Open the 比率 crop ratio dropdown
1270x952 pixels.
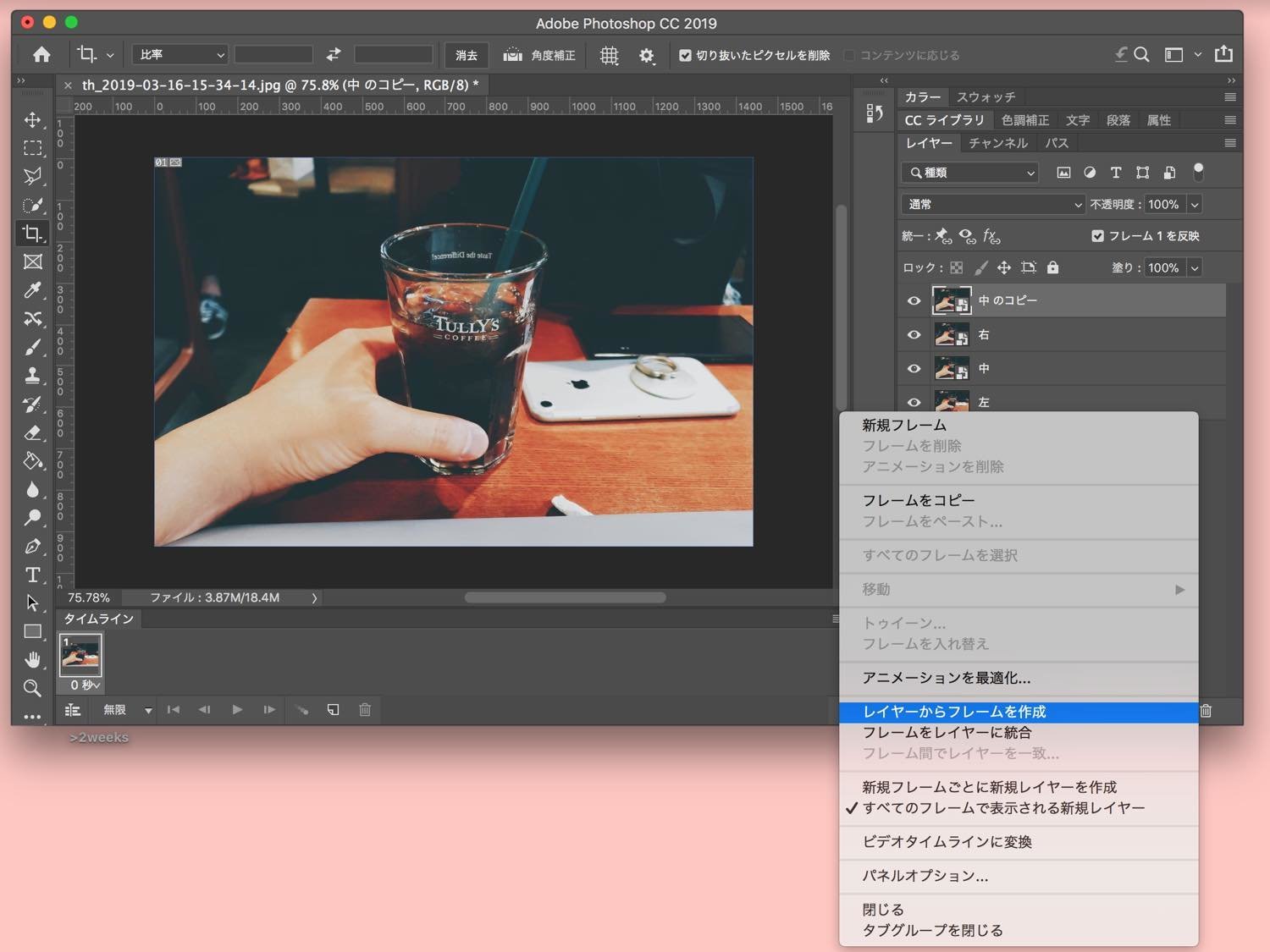click(180, 55)
